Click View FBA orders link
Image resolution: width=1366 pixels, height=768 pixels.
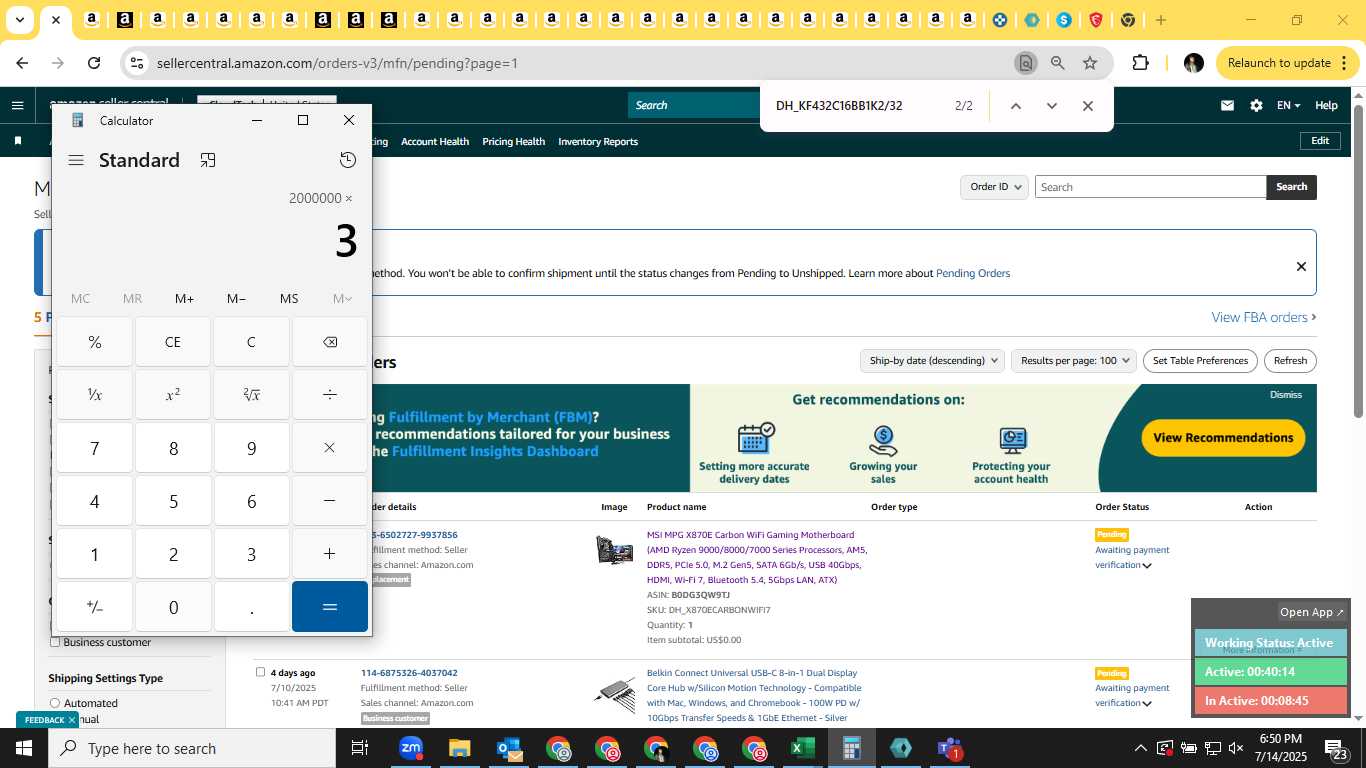click(x=1263, y=317)
